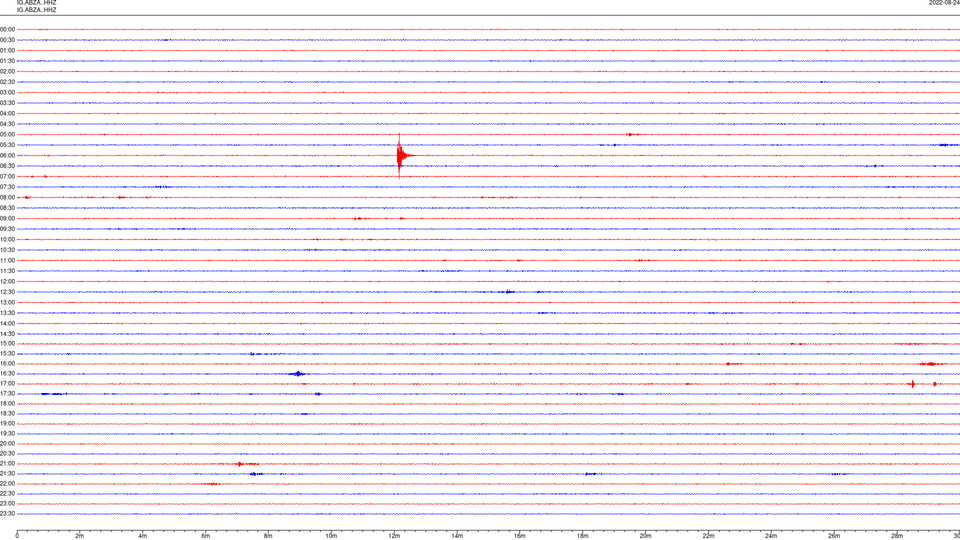
Task: Select the 12:00 time label
Action: tap(7, 282)
